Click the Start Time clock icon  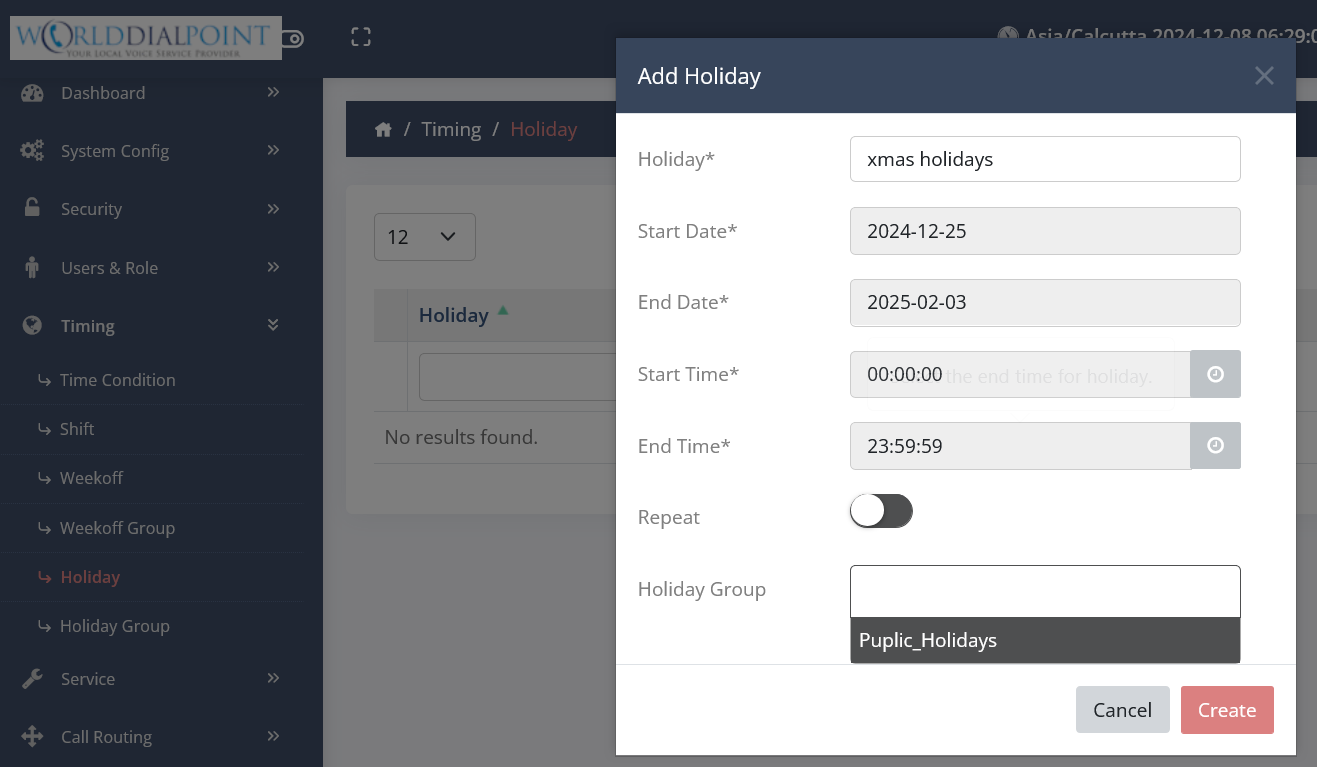pos(1215,374)
